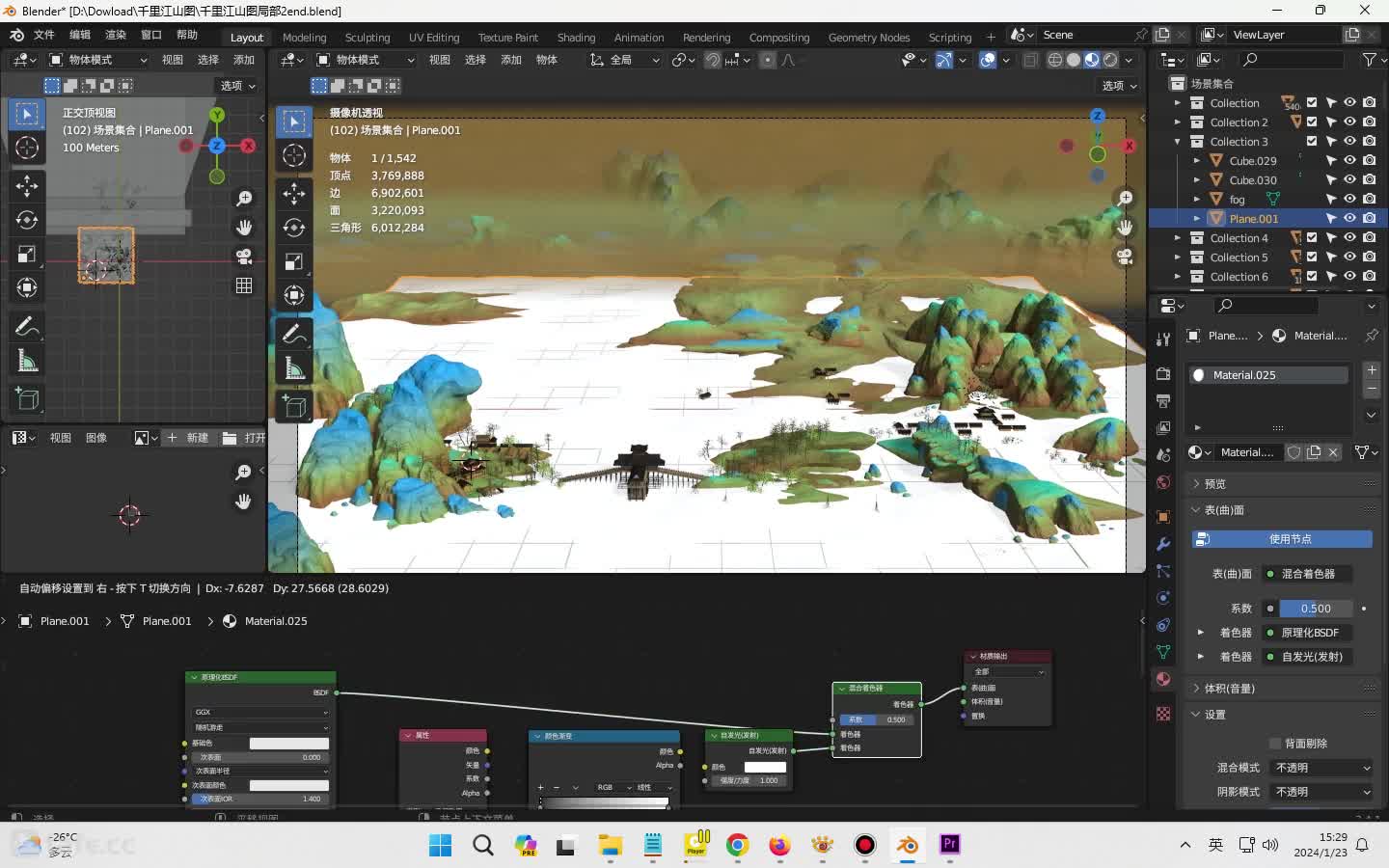Click the Use Nodes (使用节点) button
Screen dimensions: 1389x868
(1282, 539)
